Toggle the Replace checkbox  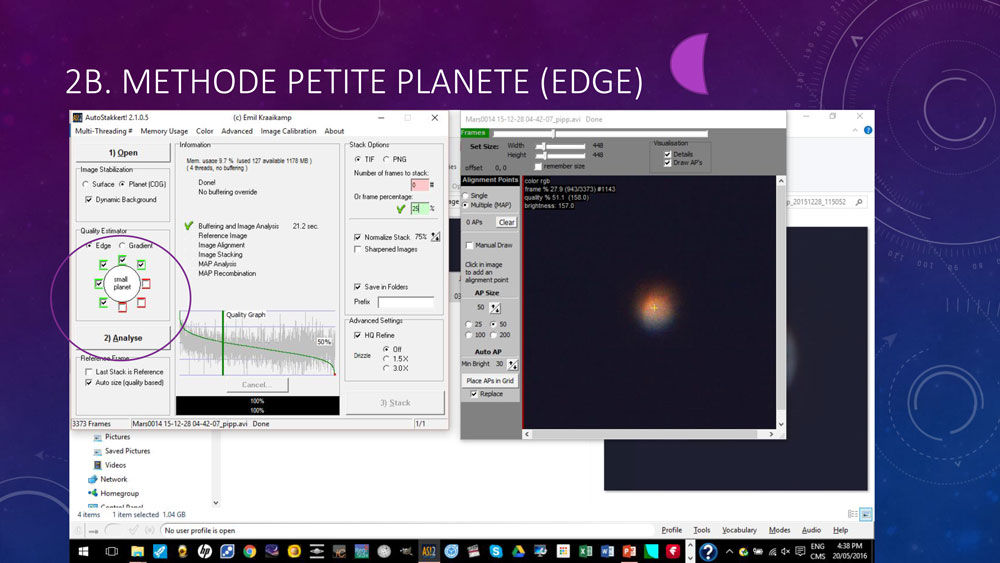click(x=474, y=394)
